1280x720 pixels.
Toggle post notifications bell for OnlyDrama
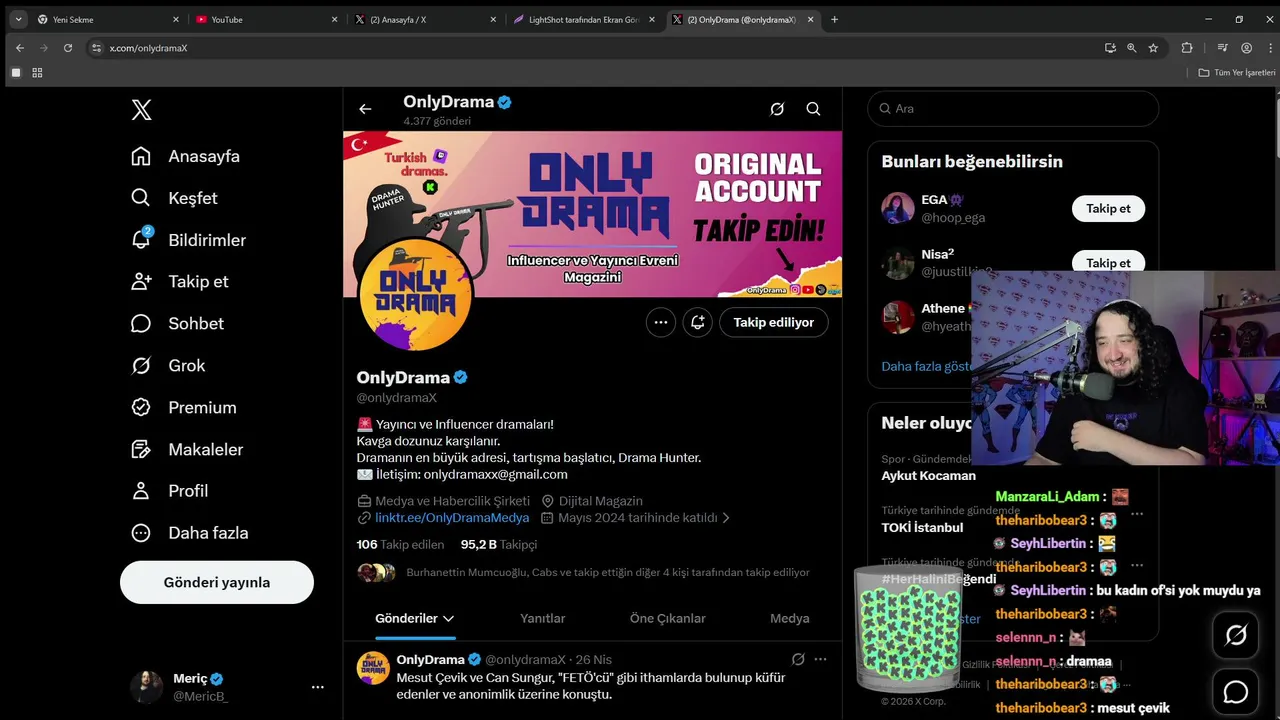pos(698,322)
